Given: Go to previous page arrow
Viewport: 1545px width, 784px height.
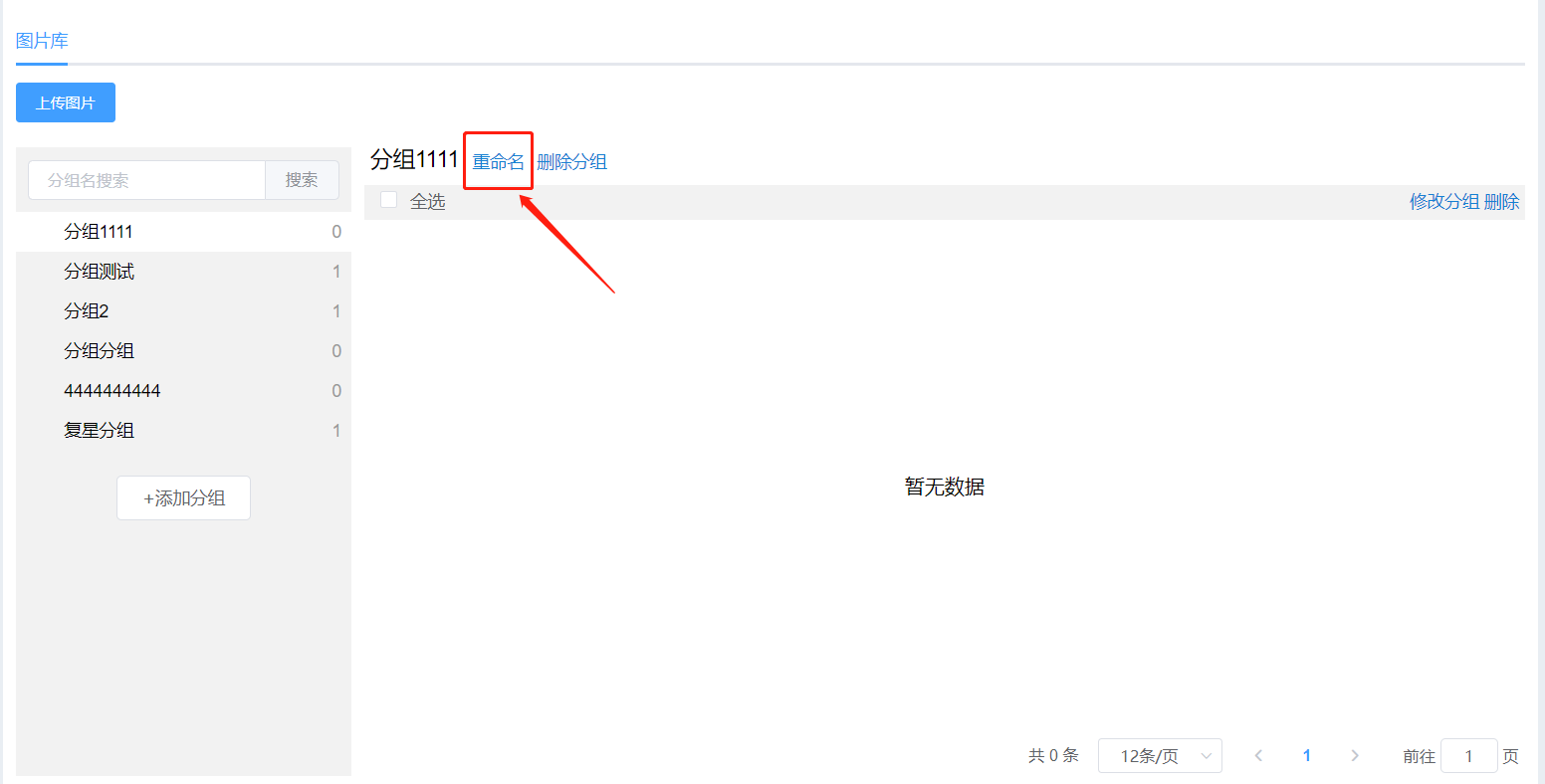Looking at the screenshot, I should point(1258,756).
